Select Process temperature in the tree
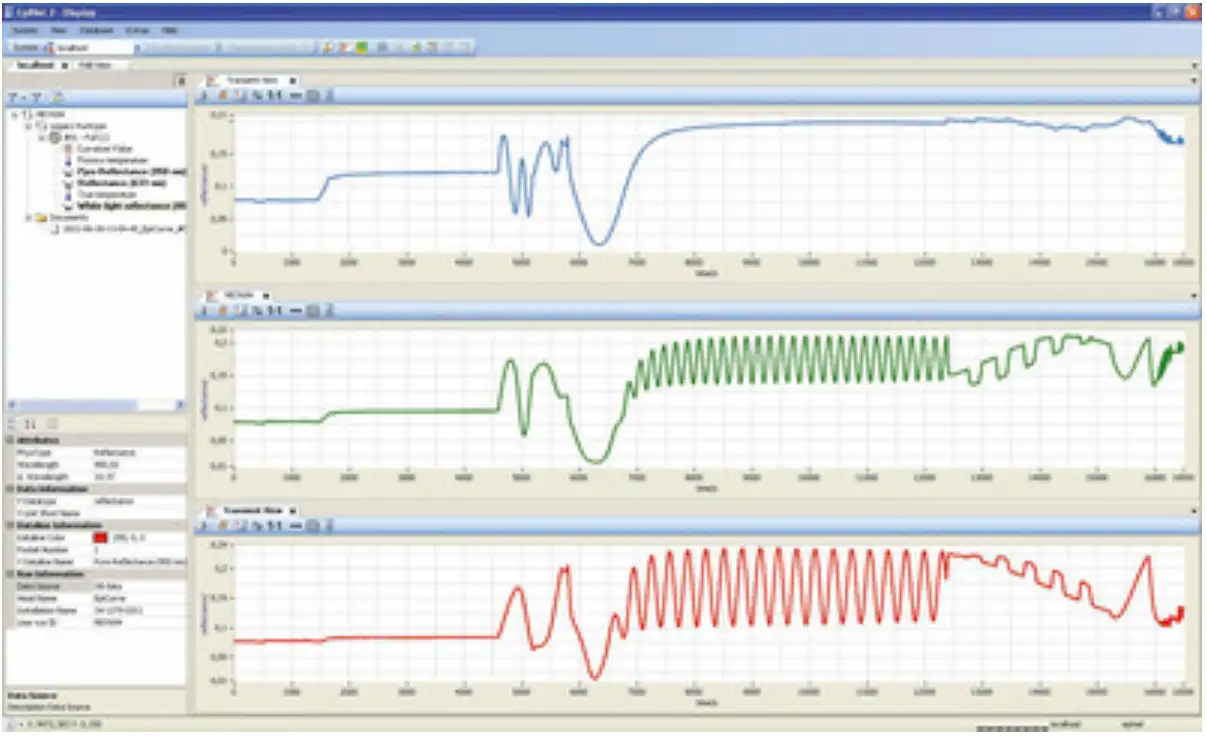This screenshot has height=737, width=1207. (x=112, y=160)
